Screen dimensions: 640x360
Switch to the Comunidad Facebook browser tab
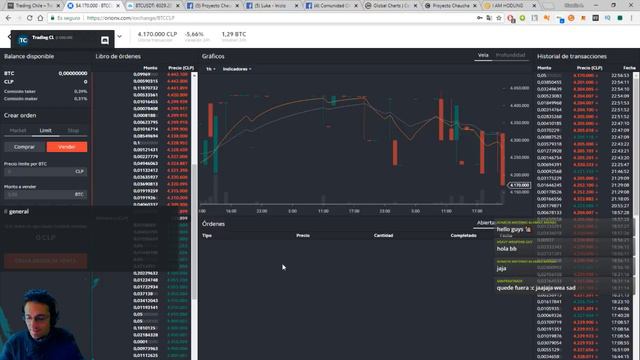click(x=331, y=6)
